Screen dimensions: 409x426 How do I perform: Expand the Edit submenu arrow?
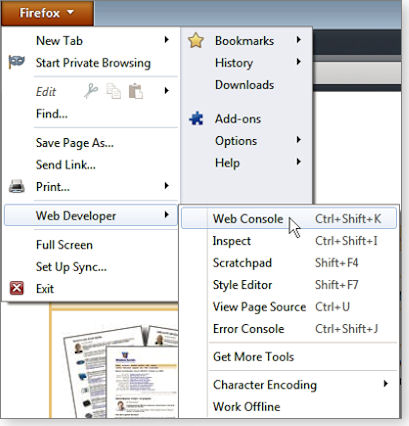click(167, 91)
